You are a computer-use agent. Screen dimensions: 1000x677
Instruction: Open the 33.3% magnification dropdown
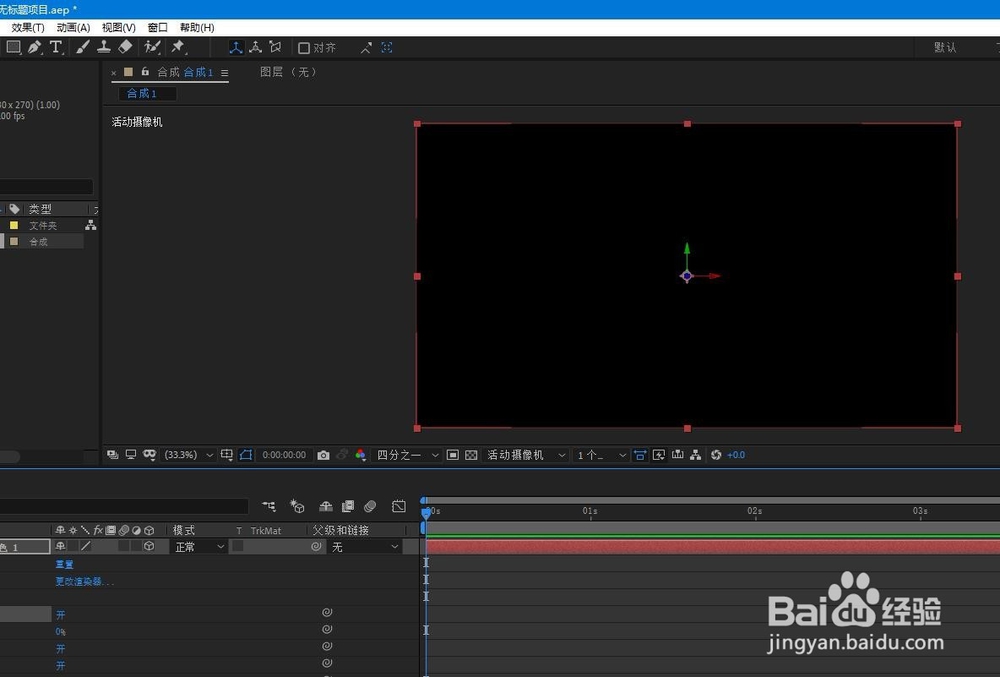coord(189,455)
